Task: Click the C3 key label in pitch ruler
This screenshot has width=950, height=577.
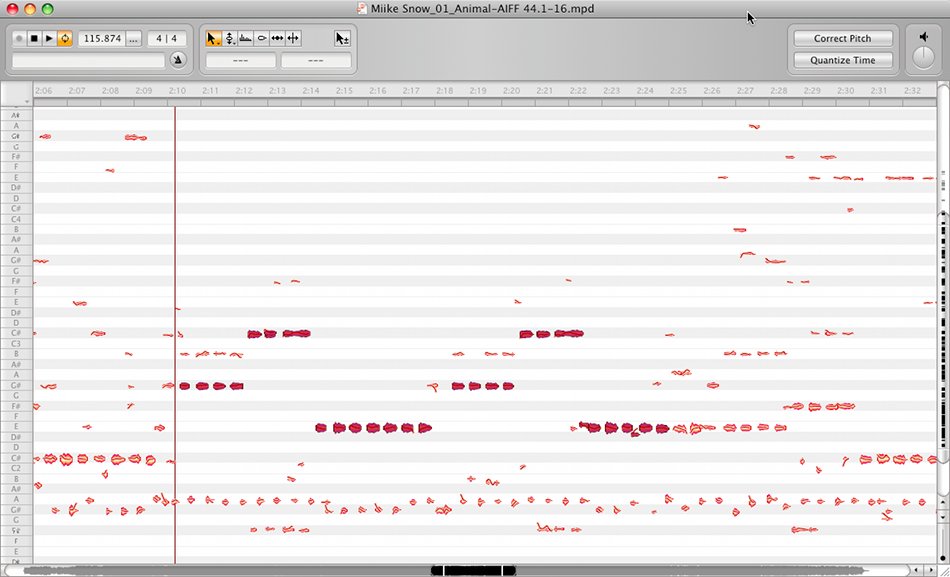Action: [16, 344]
